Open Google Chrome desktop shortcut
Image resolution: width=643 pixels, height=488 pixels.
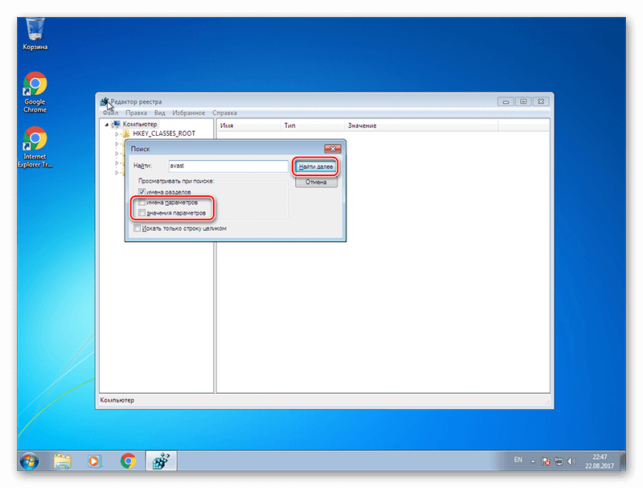(35, 92)
